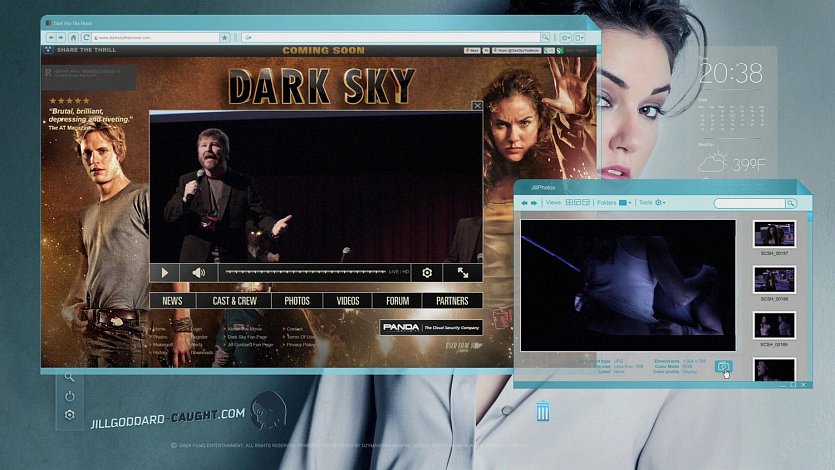
Task: Close the video popup overlay
Action: [477, 105]
